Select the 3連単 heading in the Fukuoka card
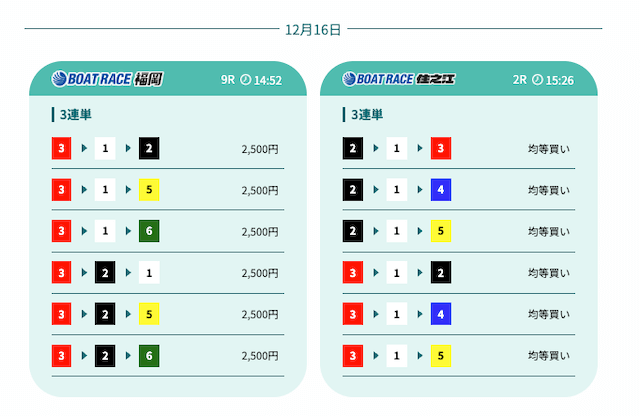The image size is (640, 416). click(76, 115)
